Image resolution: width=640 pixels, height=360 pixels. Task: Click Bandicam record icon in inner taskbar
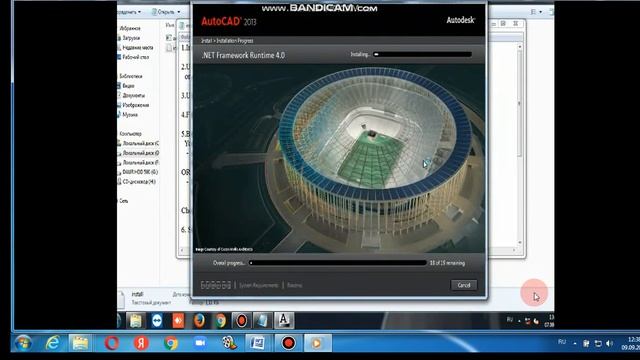pyautogui.click(x=242, y=321)
